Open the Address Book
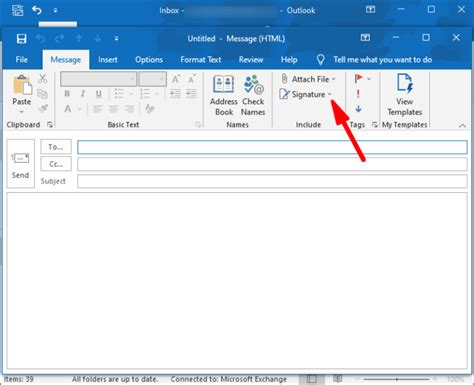Viewport: 474px width, 385px height. 224,96
